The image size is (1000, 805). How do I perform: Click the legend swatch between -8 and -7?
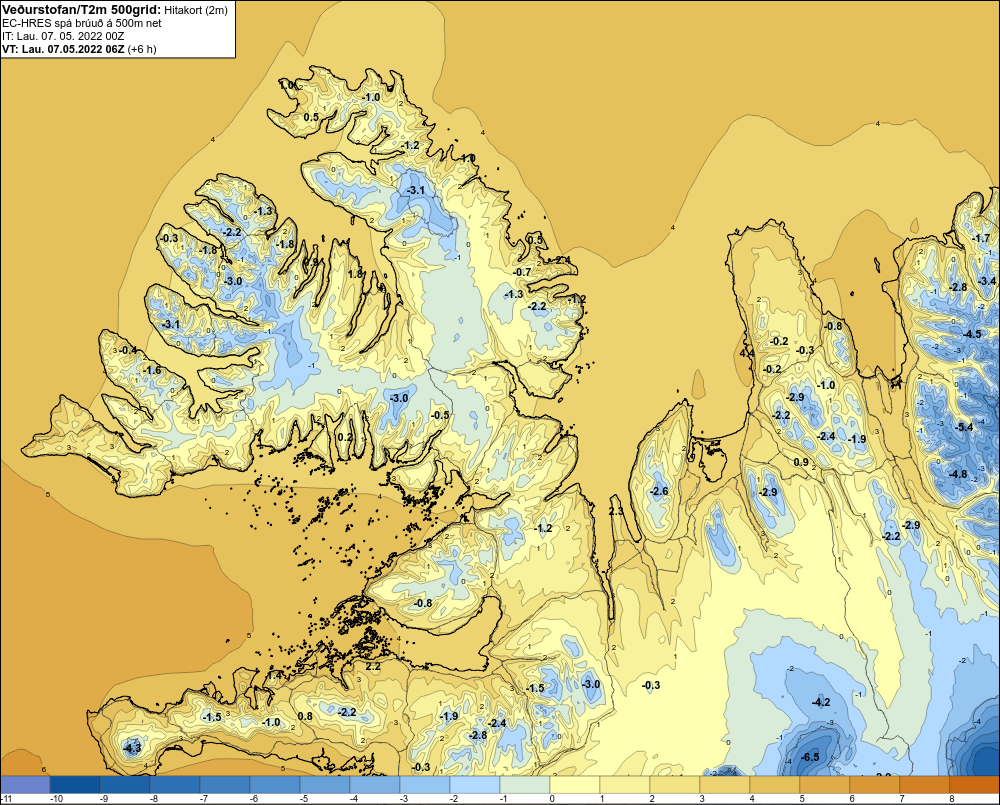(x=175, y=785)
